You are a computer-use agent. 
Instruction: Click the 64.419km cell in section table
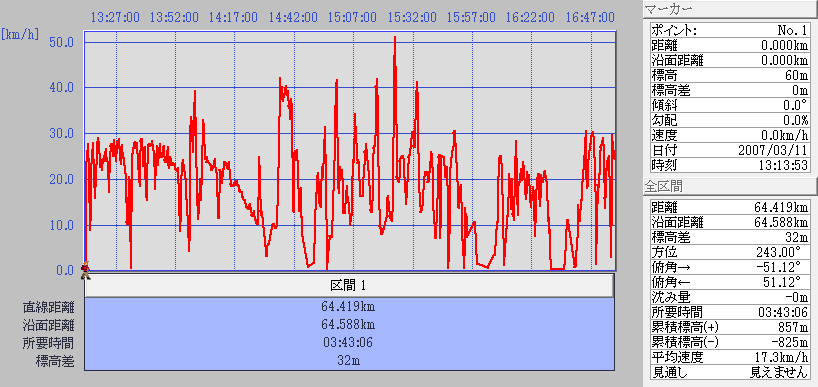(x=349, y=306)
